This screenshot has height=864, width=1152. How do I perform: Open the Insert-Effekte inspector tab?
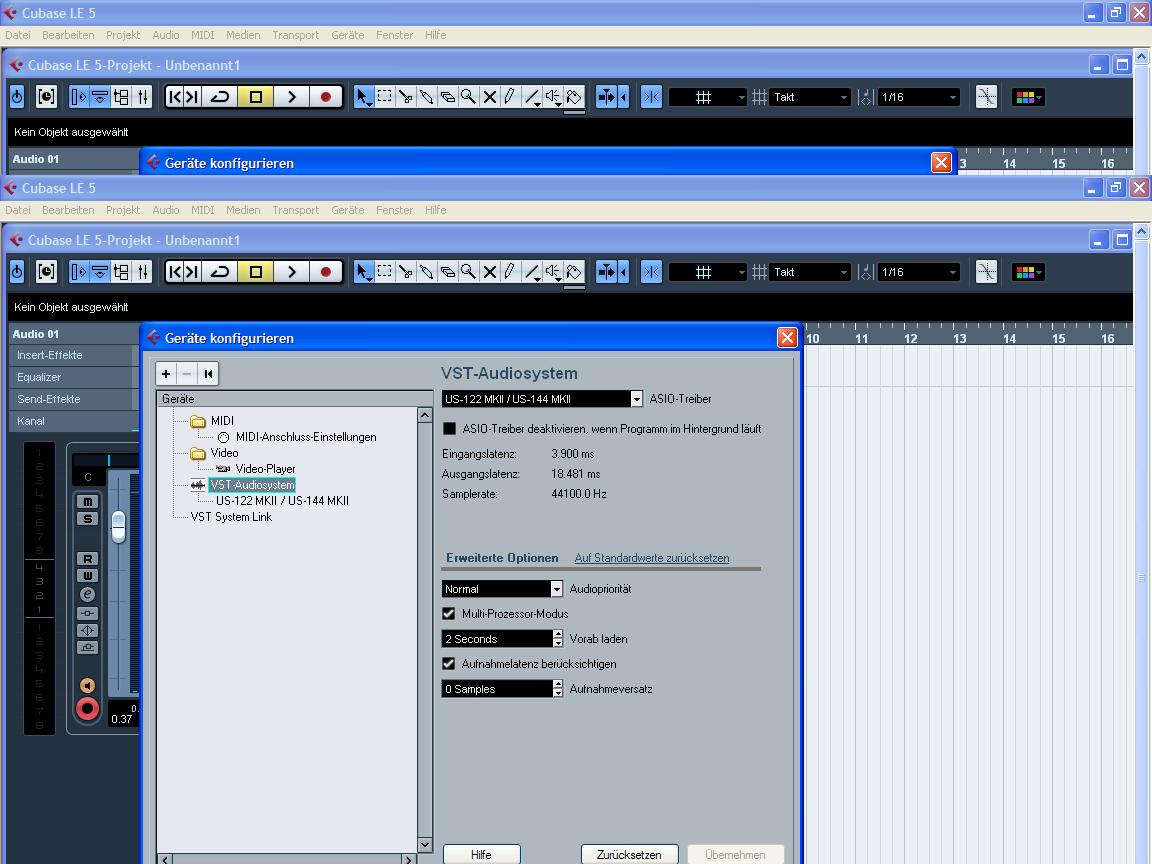[x=73, y=356]
